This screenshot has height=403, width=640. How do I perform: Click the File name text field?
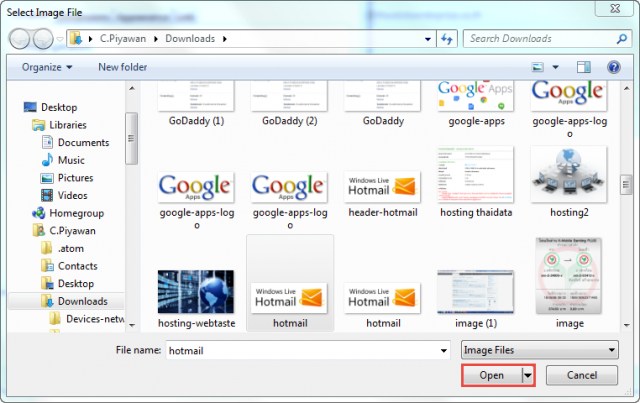coord(302,350)
